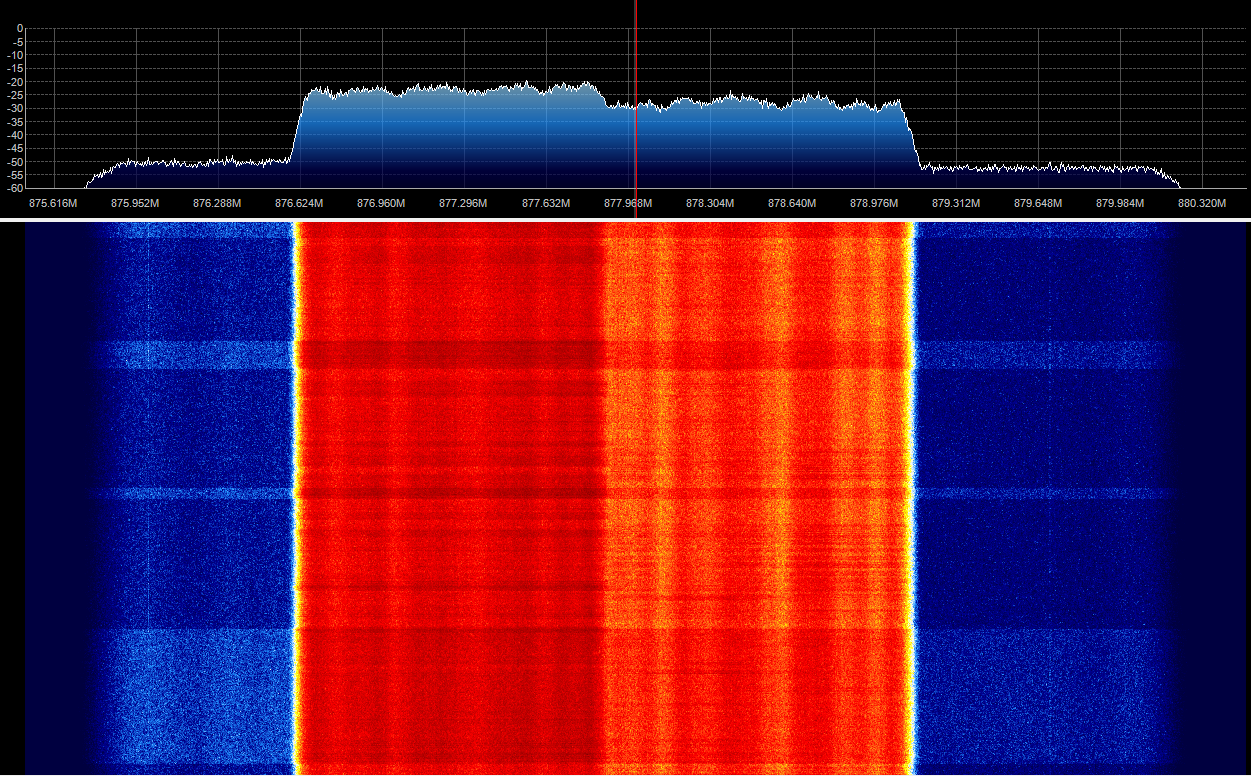This screenshot has height=776, width=1251.
Task: Click frequency label 879.984M
Action: pos(1120,203)
